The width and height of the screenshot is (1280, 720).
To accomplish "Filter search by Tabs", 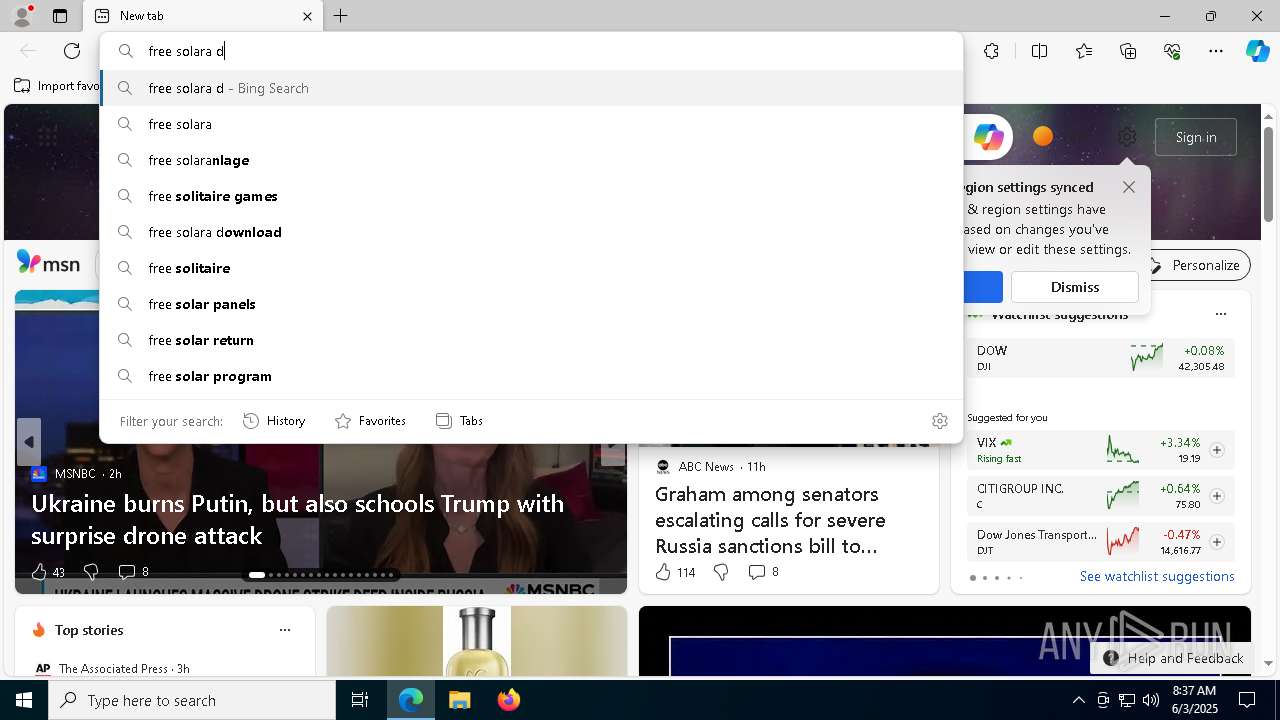I will 459,421.
